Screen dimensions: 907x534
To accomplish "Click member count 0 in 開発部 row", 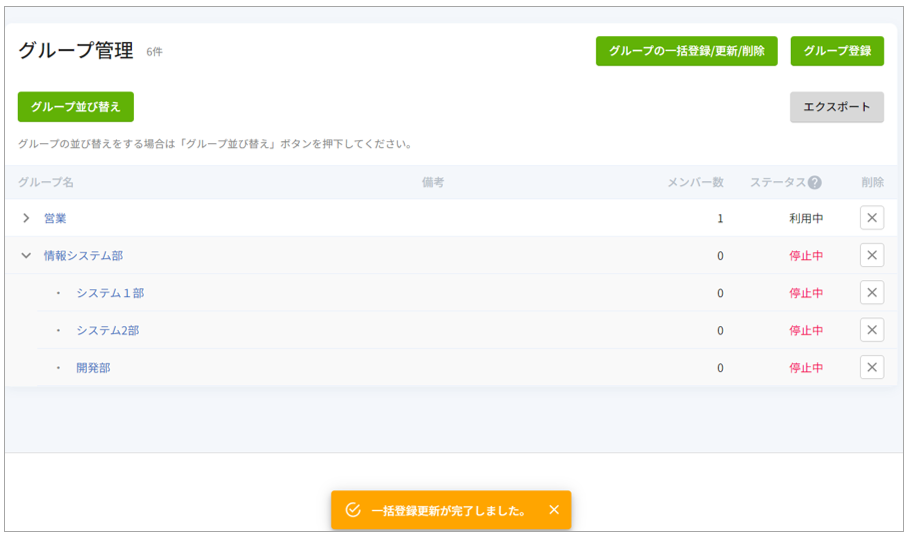I will tap(720, 368).
